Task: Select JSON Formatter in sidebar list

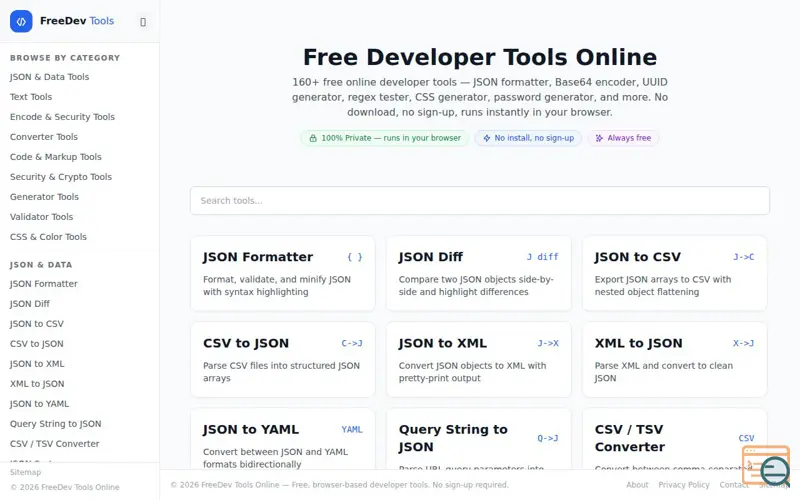Action: pyautogui.click(x=44, y=284)
